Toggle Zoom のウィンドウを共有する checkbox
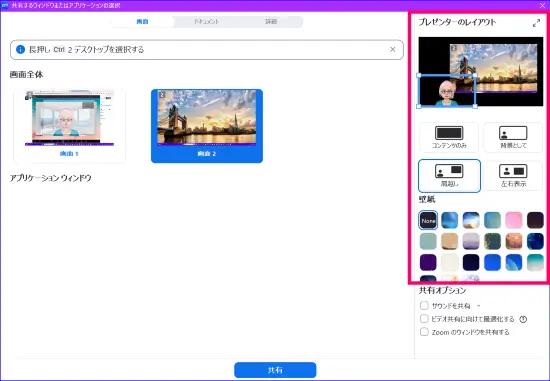The height and width of the screenshot is (381, 550). point(424,332)
